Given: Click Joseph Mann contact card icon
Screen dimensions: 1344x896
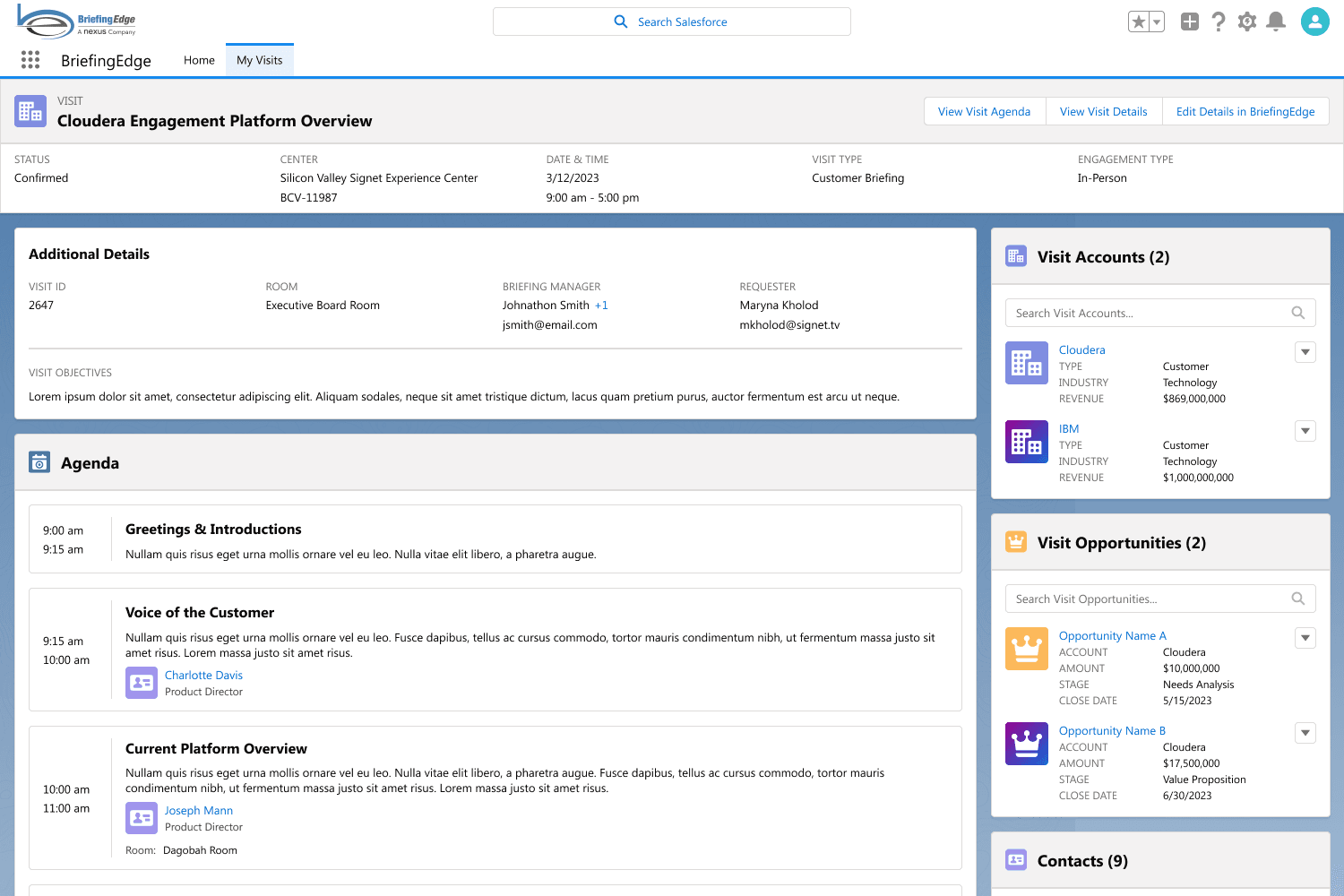Looking at the screenshot, I should click(142, 818).
